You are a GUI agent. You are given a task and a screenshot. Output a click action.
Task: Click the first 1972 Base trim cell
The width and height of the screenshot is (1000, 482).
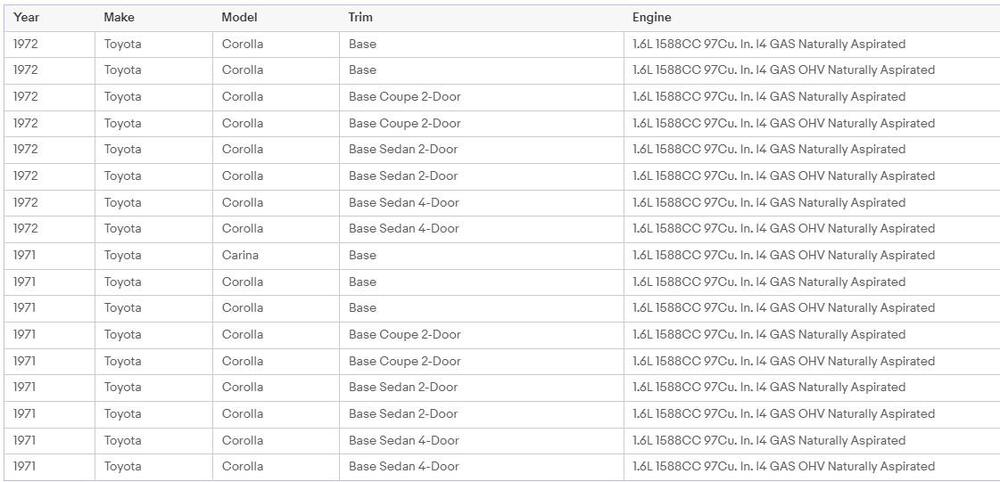[x=482, y=45]
